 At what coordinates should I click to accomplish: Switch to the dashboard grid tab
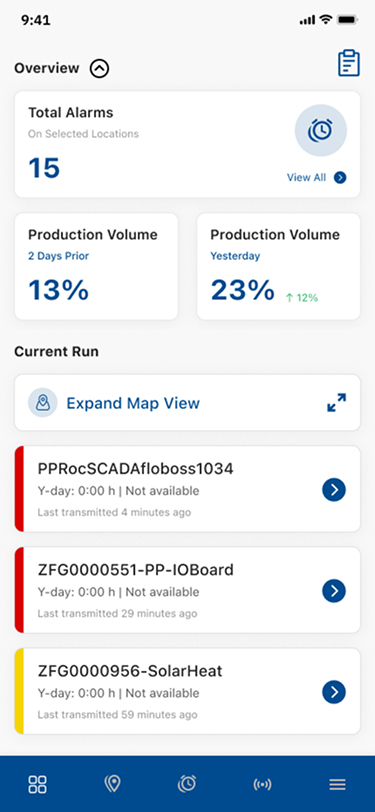(x=37, y=784)
